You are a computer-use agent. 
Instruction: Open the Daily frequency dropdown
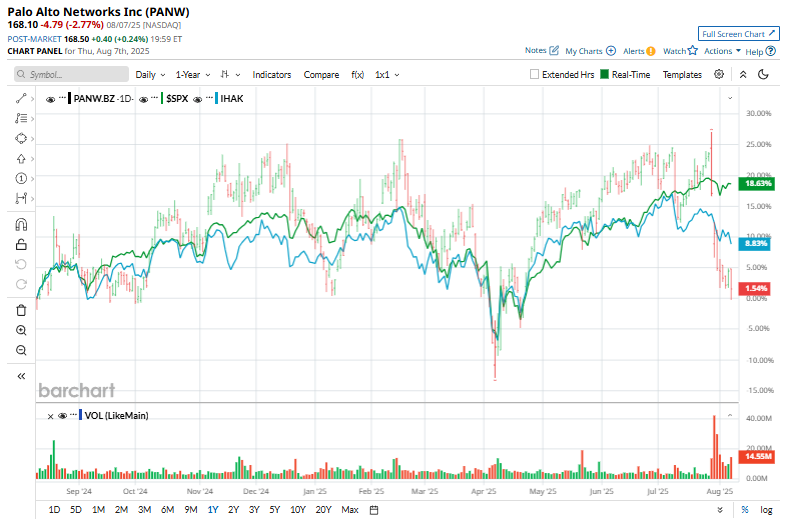150,74
